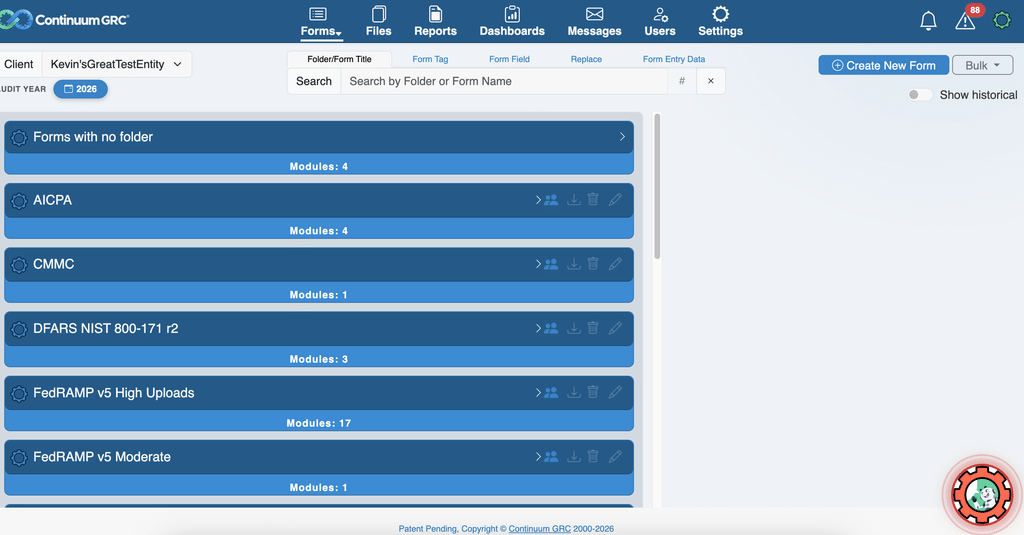Open the alerts warning triangle icon
The width and height of the screenshot is (1024, 535).
(x=965, y=21)
